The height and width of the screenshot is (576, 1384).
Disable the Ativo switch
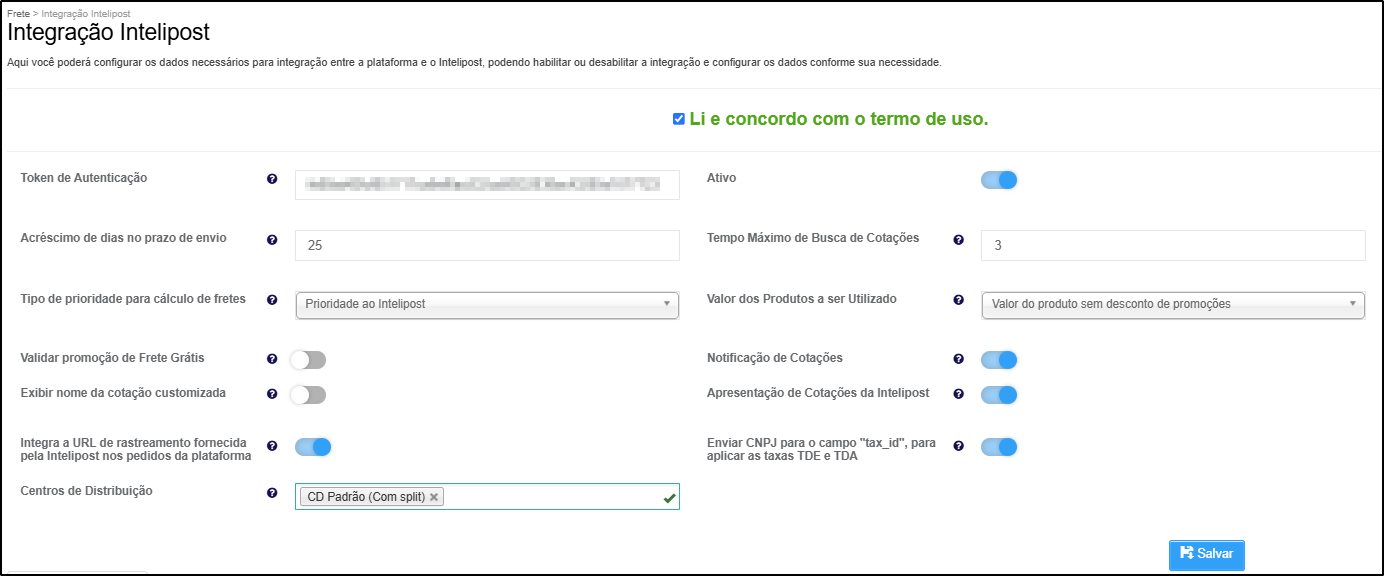click(999, 180)
